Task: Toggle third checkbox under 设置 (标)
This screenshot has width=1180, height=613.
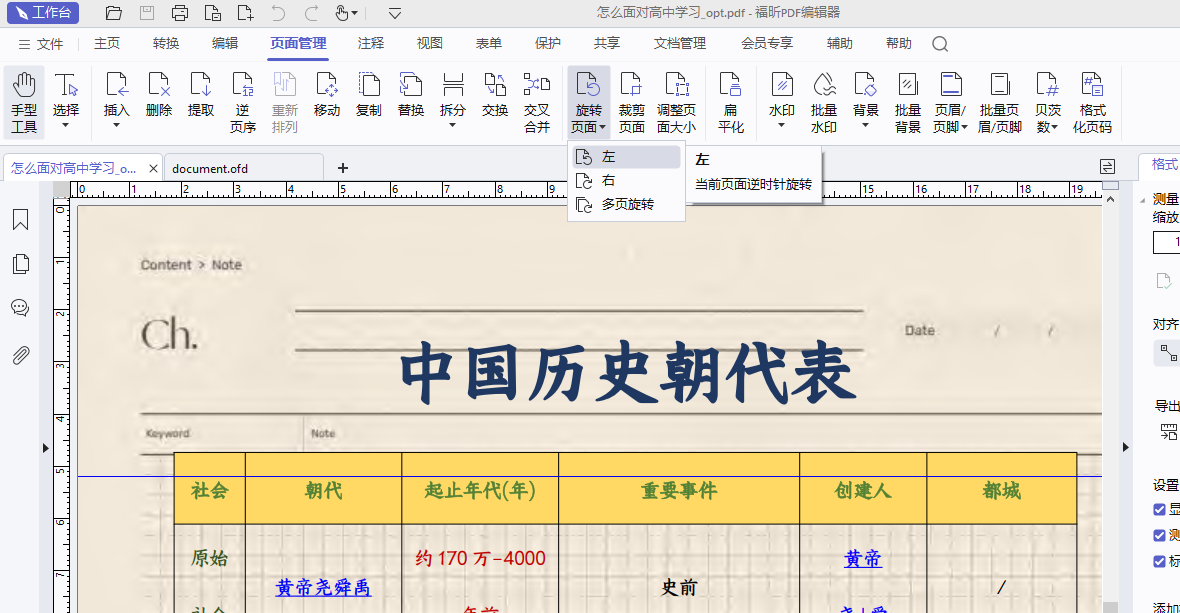Action: tap(1160, 561)
